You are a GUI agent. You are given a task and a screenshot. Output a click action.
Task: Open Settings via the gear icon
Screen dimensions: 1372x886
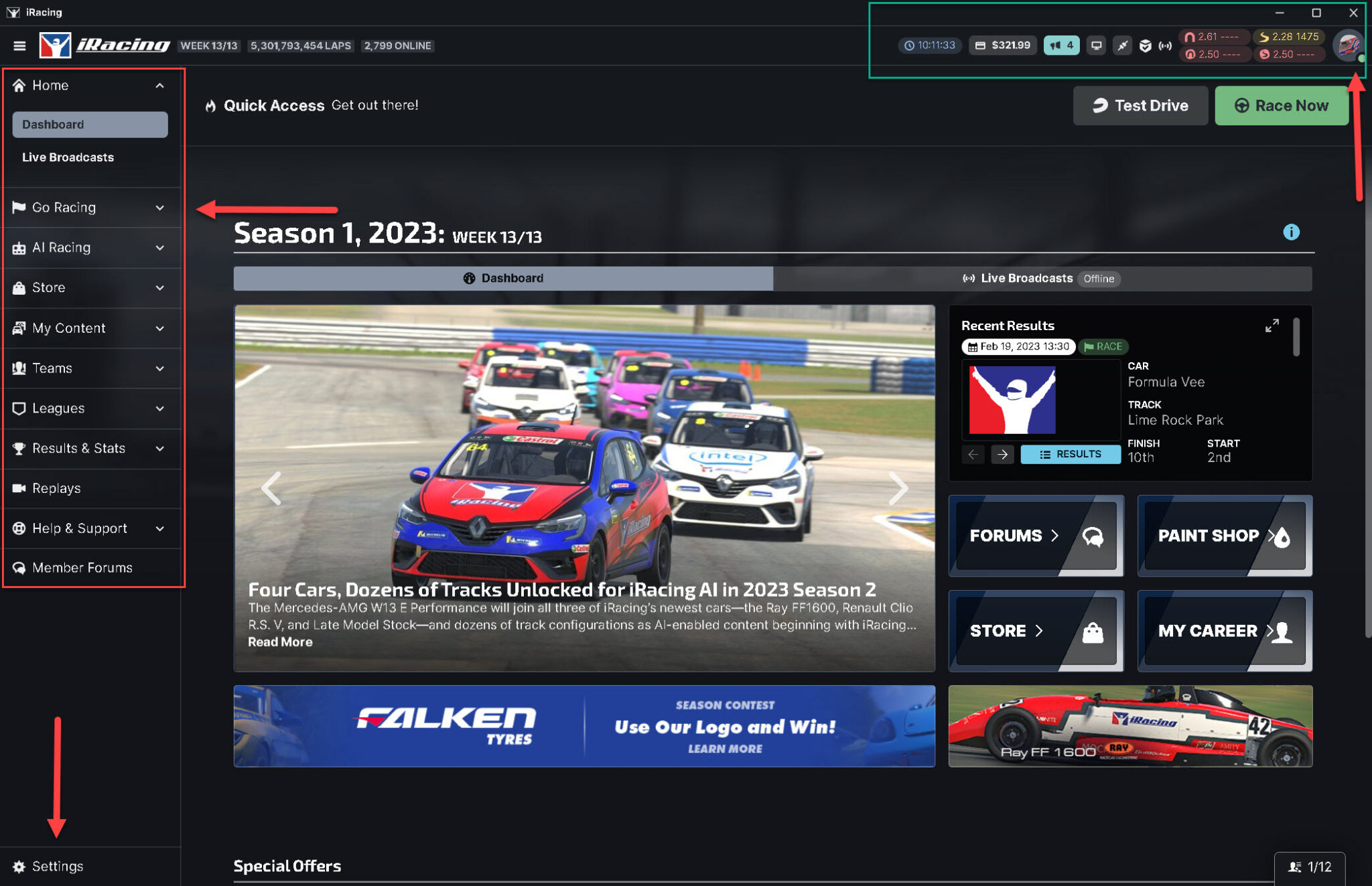[x=21, y=866]
